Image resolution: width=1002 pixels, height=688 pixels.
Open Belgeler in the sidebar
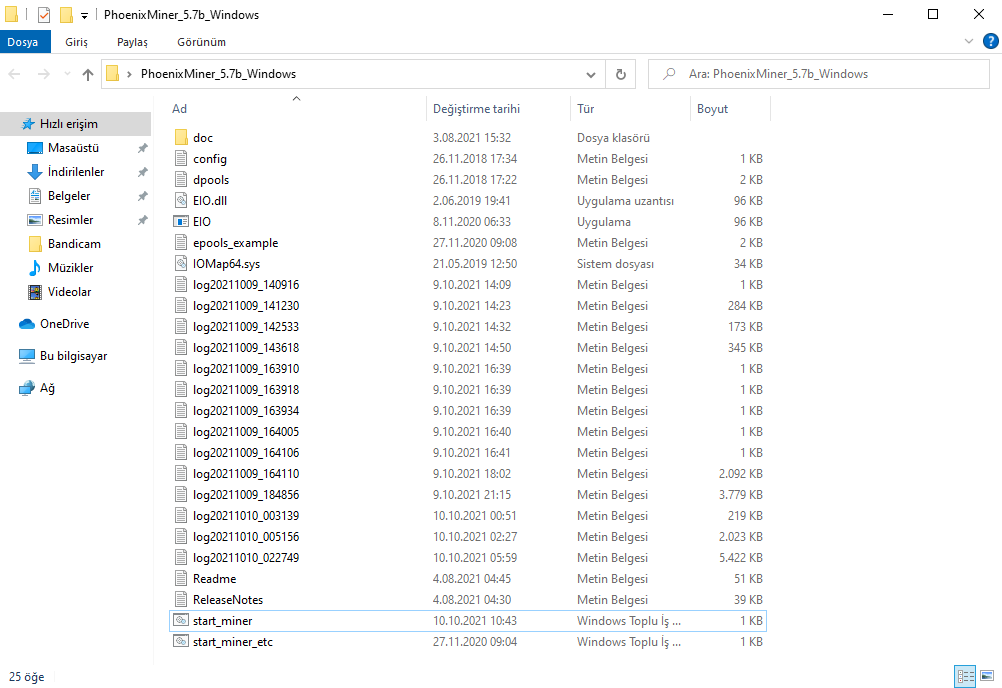pyautogui.click(x=69, y=196)
